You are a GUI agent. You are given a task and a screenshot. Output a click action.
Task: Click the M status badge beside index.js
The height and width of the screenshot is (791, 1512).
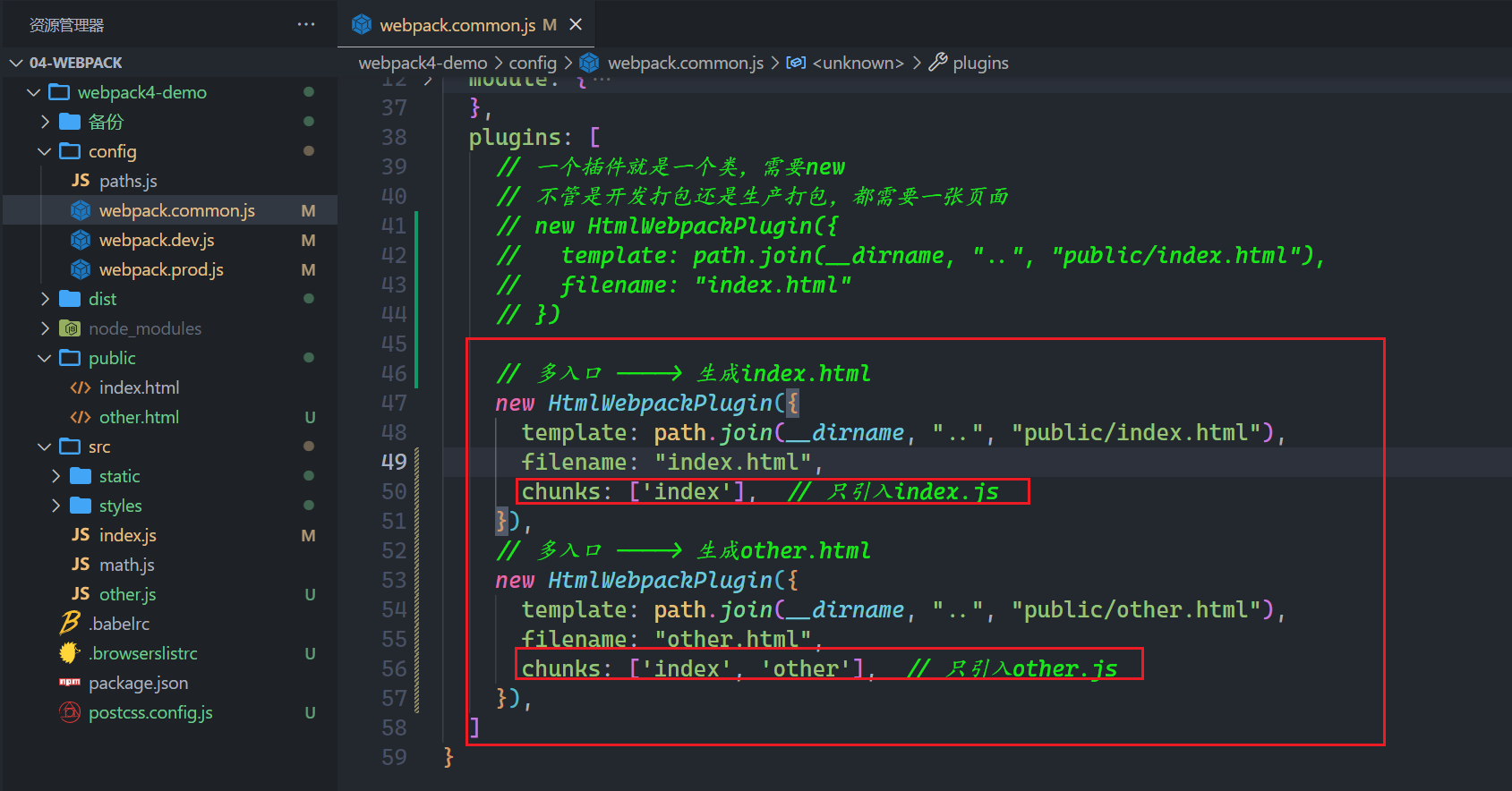[308, 535]
